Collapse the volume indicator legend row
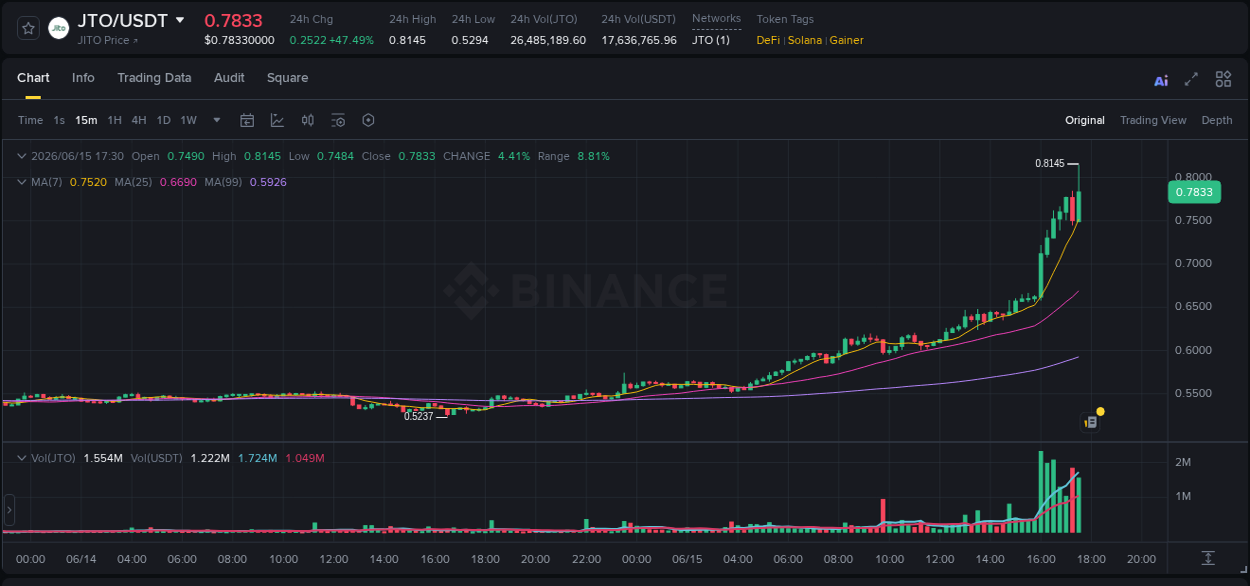The image size is (1250, 586). pos(21,458)
